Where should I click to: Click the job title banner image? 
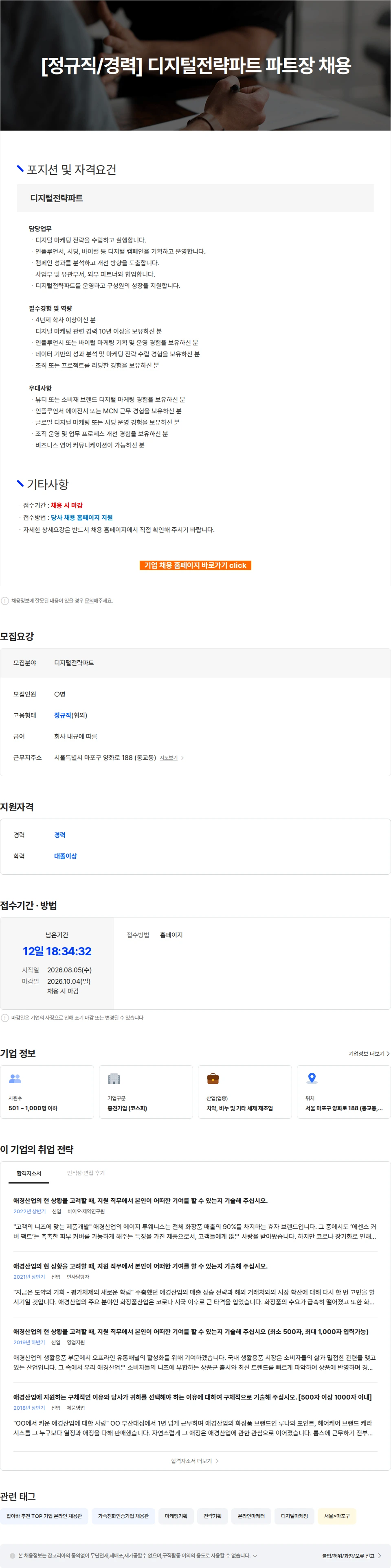click(x=195, y=65)
